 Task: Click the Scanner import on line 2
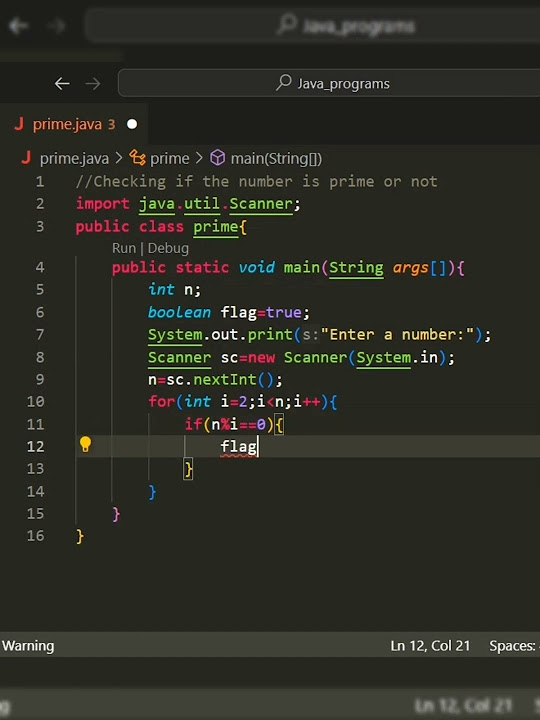click(x=260, y=204)
